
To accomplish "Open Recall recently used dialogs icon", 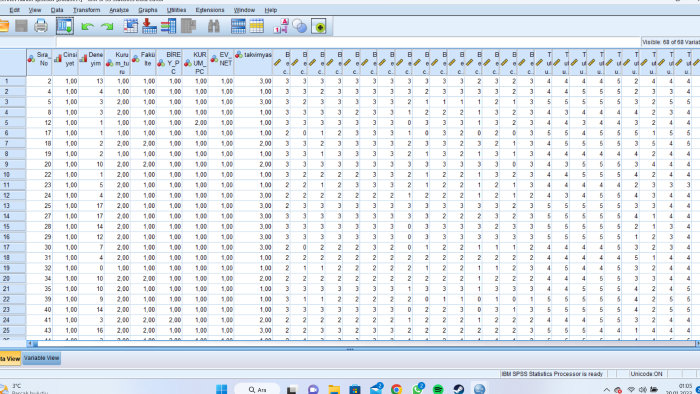I will click(x=65, y=26).
